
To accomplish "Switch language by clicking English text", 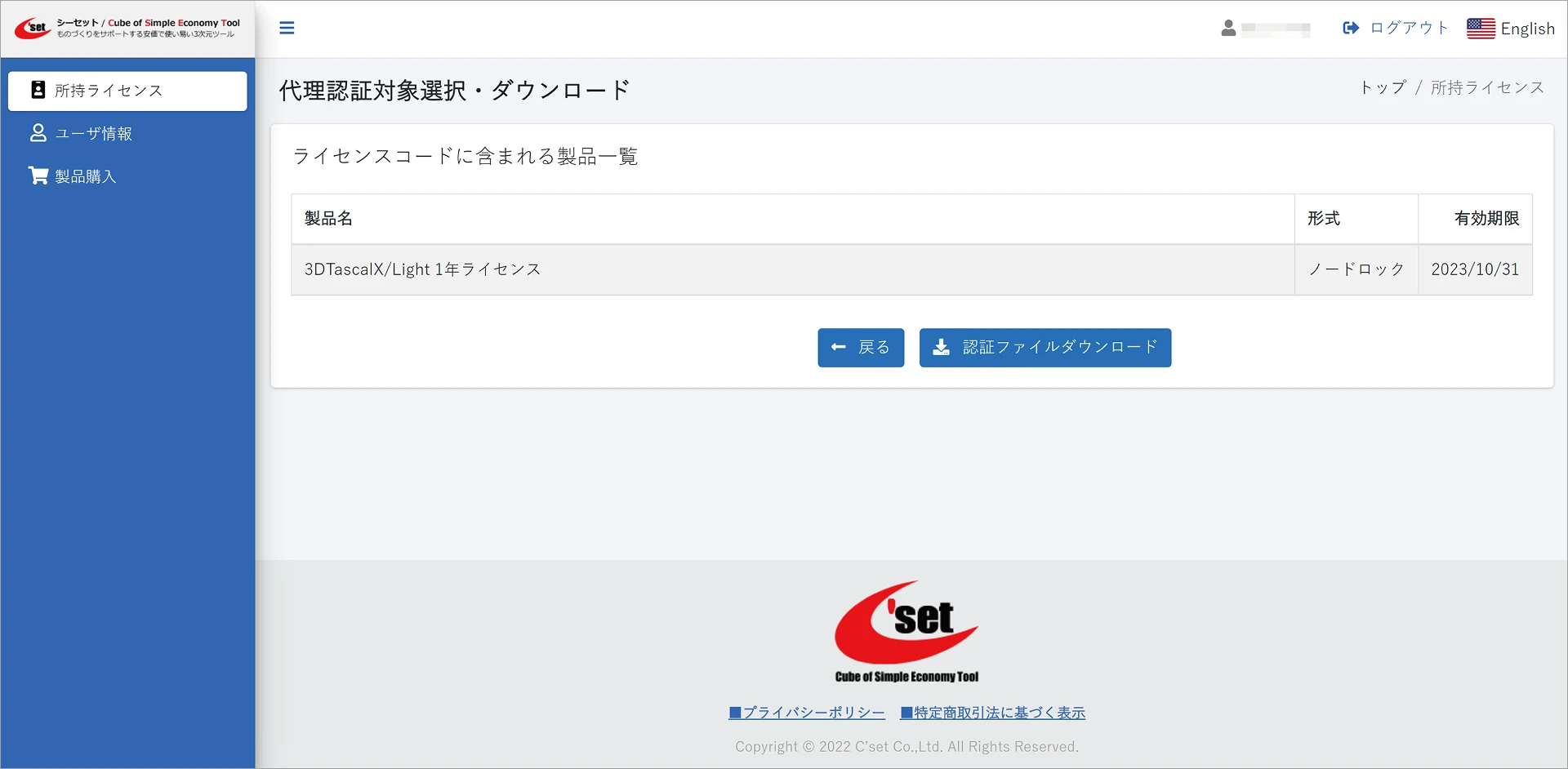I will click(x=1527, y=29).
